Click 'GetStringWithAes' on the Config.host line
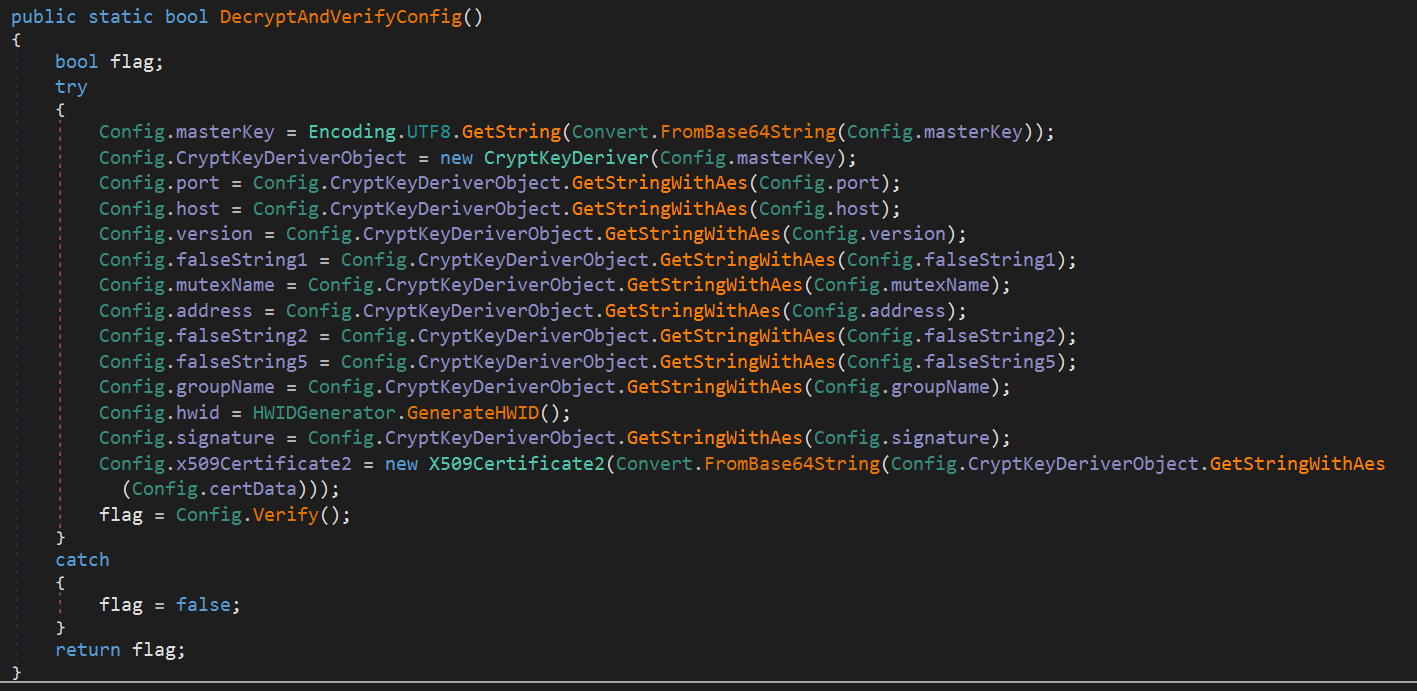This screenshot has height=691, width=1417. click(659, 209)
